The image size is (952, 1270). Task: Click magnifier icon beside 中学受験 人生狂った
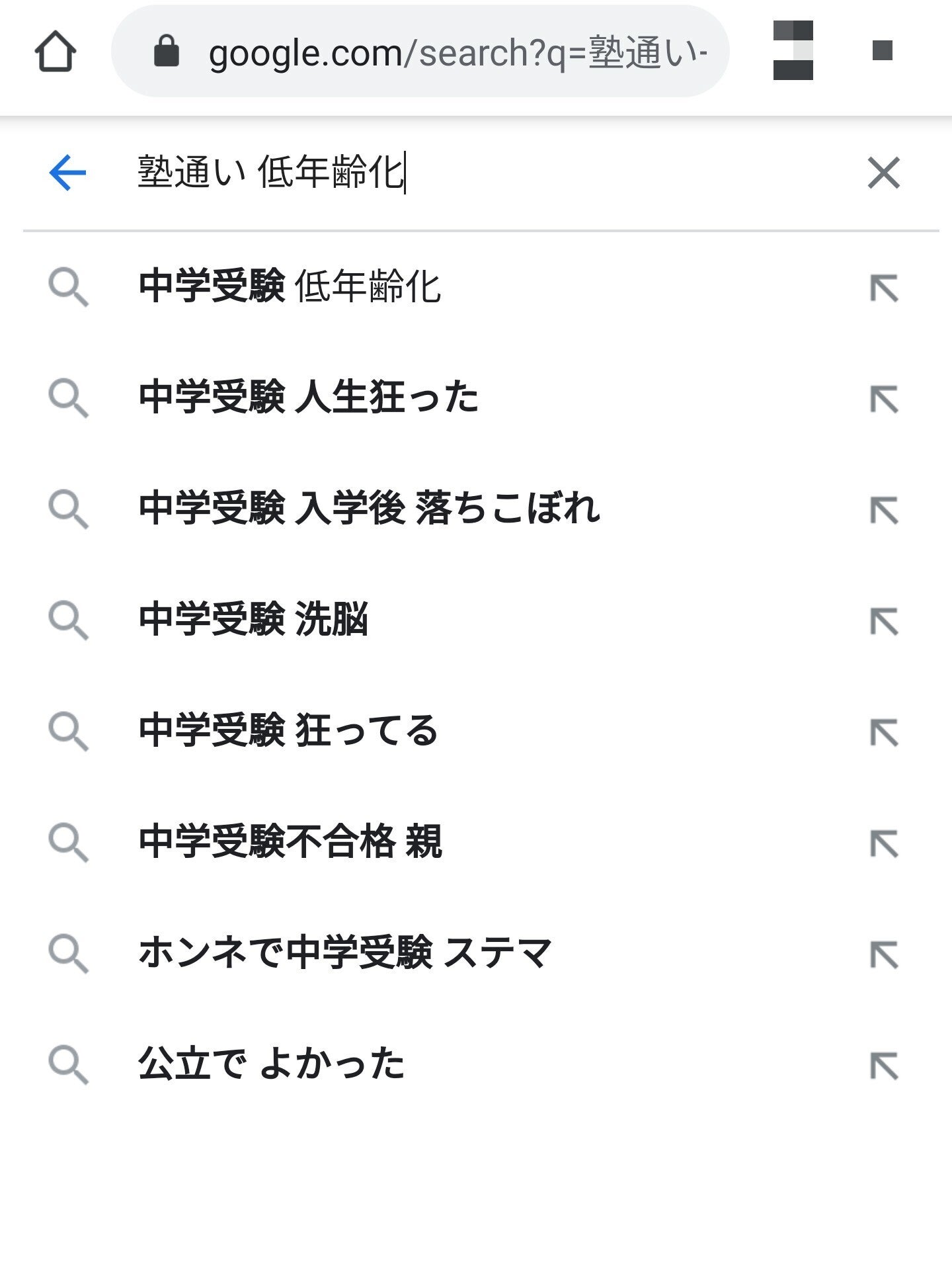point(68,398)
